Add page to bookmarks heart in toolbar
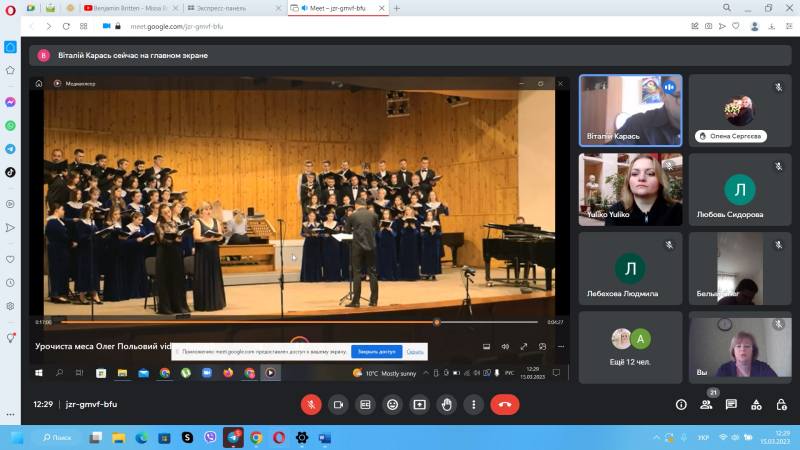This screenshot has height=450, width=800. pyautogui.click(x=736, y=26)
